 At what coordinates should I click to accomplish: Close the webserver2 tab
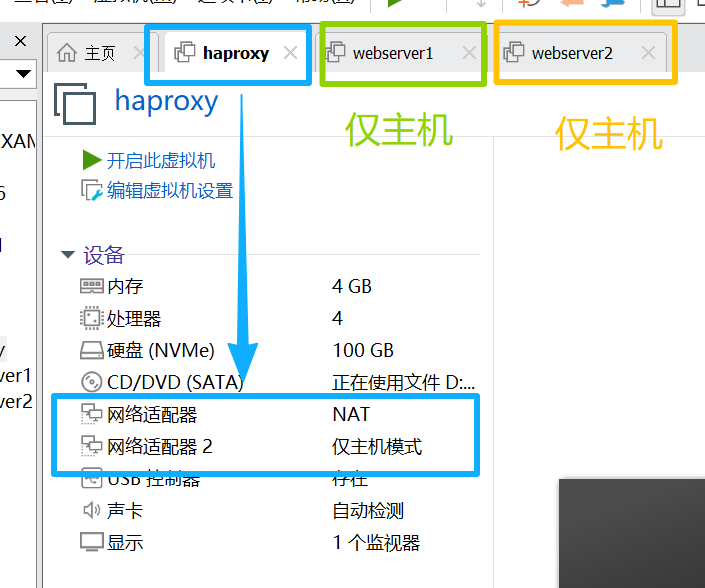[648, 53]
